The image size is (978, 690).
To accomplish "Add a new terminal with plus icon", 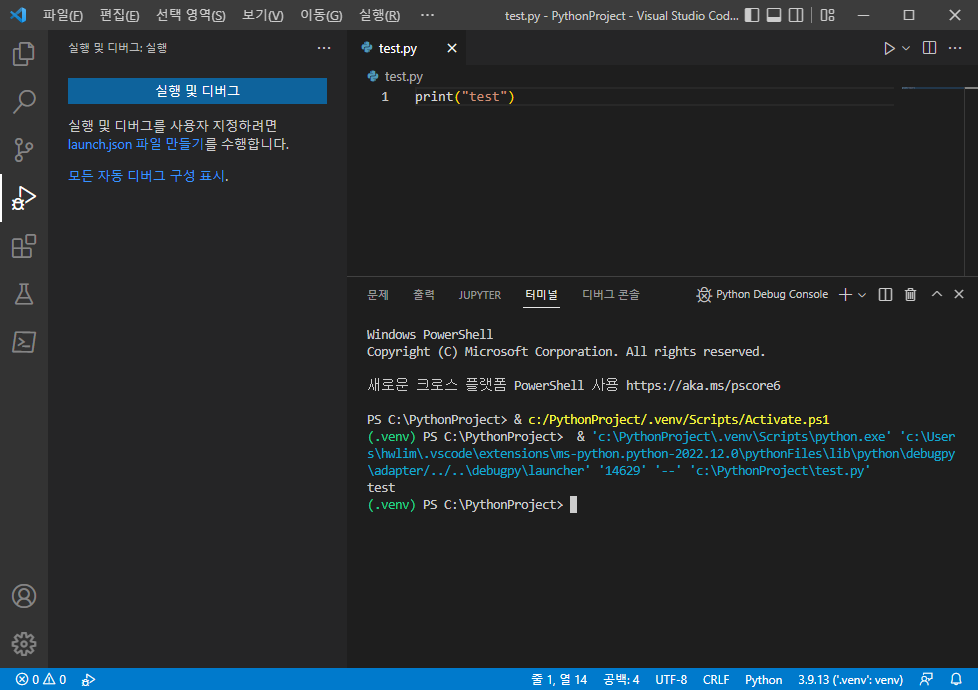I will (x=845, y=294).
